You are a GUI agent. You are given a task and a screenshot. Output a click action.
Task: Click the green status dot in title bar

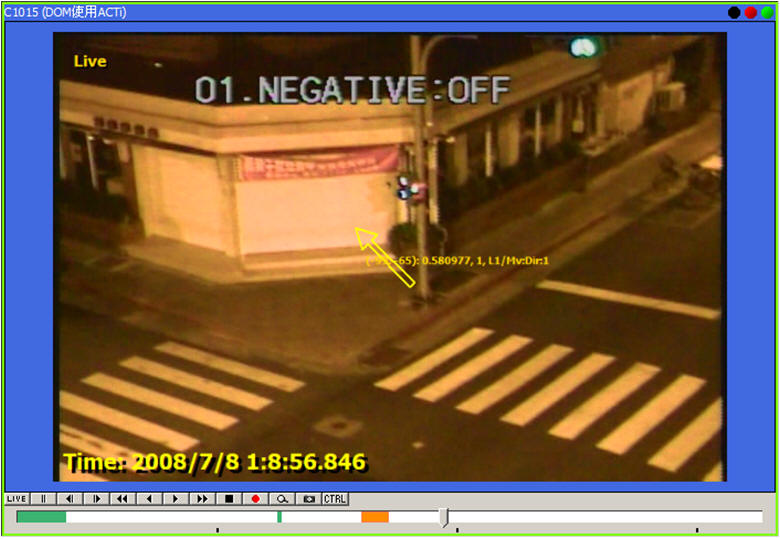pos(766,12)
